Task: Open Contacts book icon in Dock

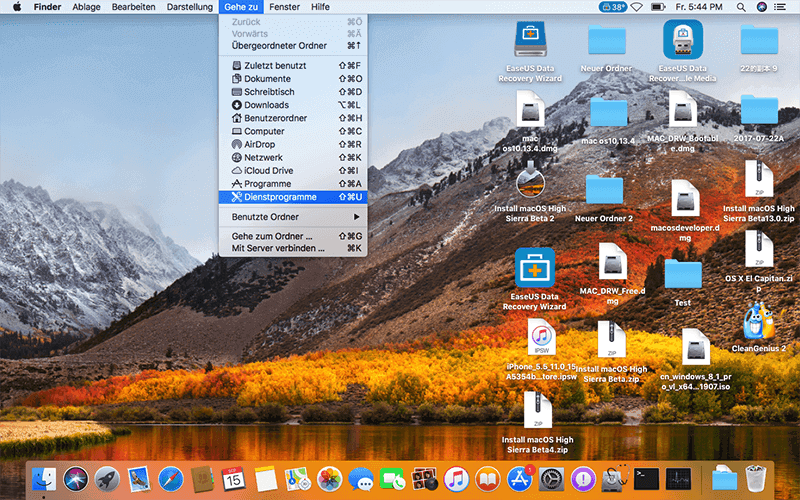Action: [x=202, y=479]
